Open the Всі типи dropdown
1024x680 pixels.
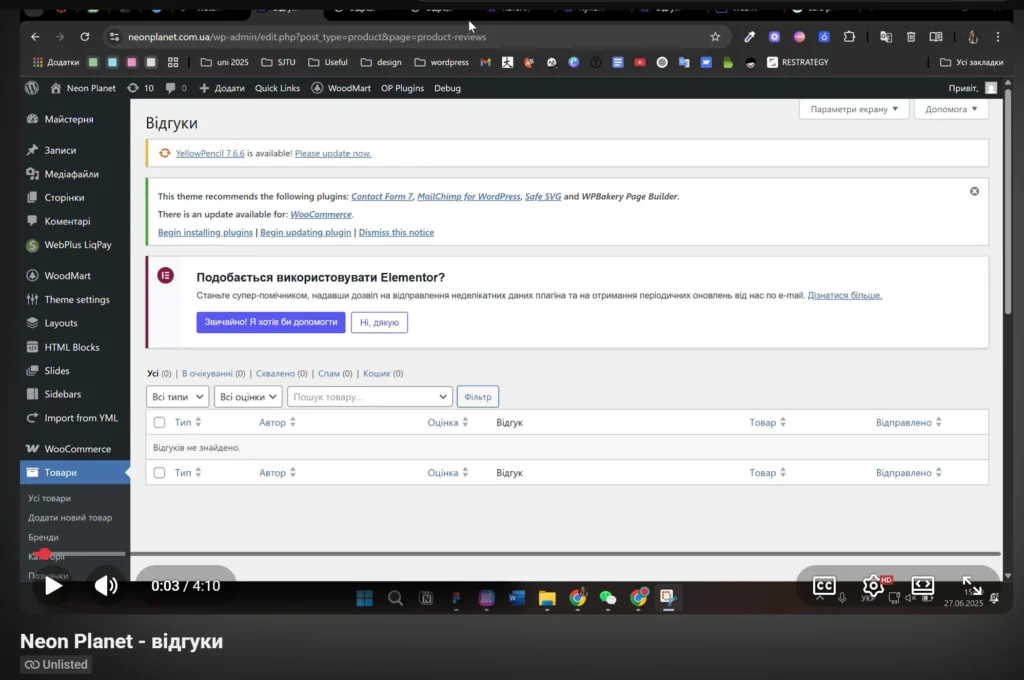(178, 397)
